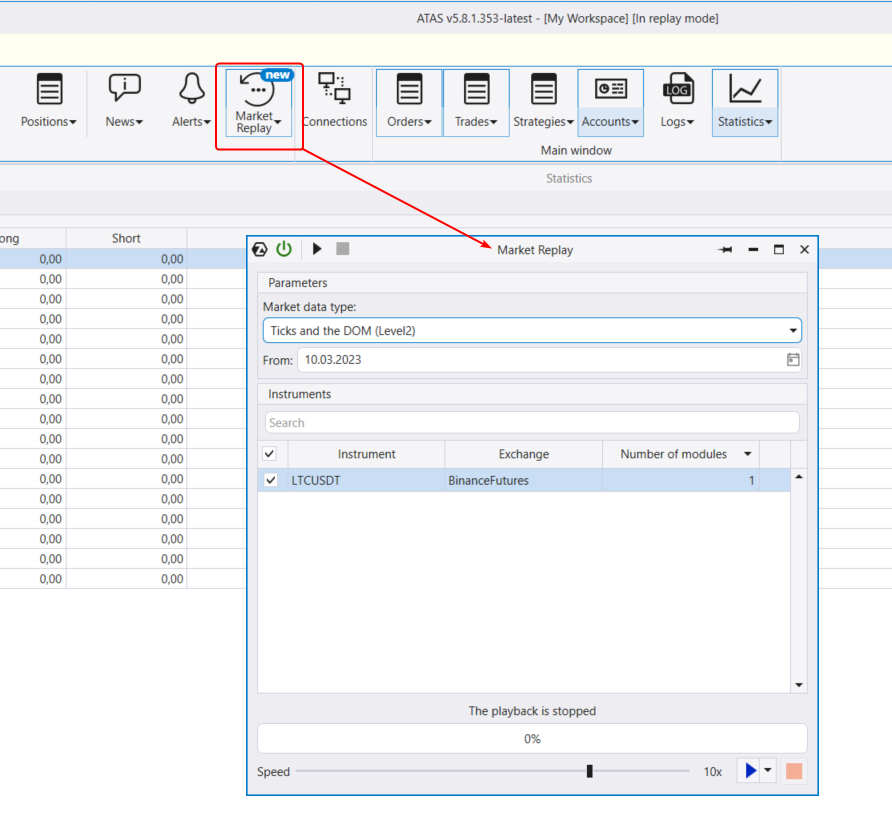Open the Orders menu
Viewport: 892px width, 819px height.
coord(409,122)
